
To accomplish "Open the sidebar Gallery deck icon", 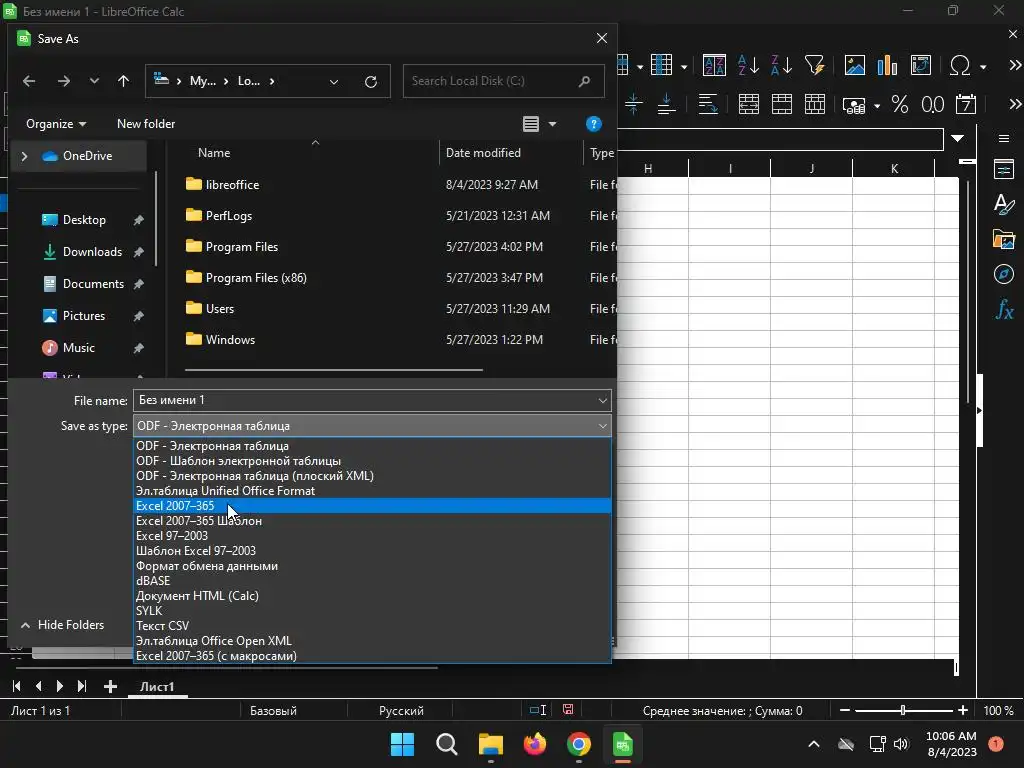I will coord(1004,239).
